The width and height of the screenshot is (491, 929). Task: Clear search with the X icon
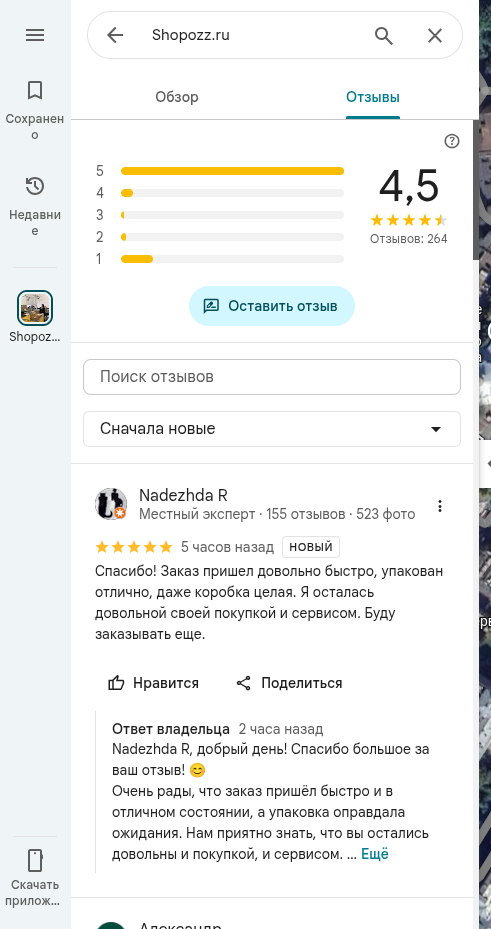[x=435, y=36]
